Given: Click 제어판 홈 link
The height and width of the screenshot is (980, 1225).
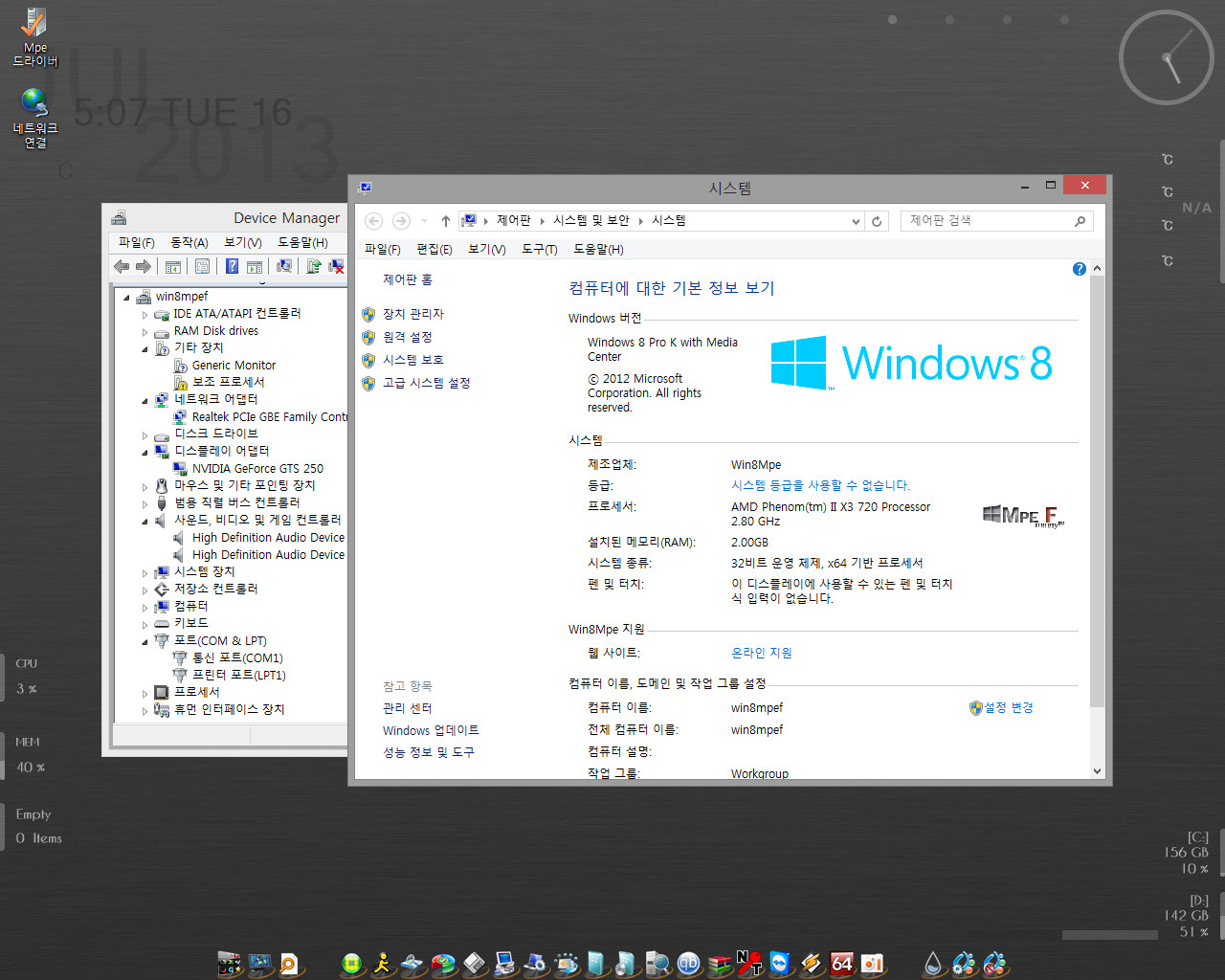Looking at the screenshot, I should point(408,279).
